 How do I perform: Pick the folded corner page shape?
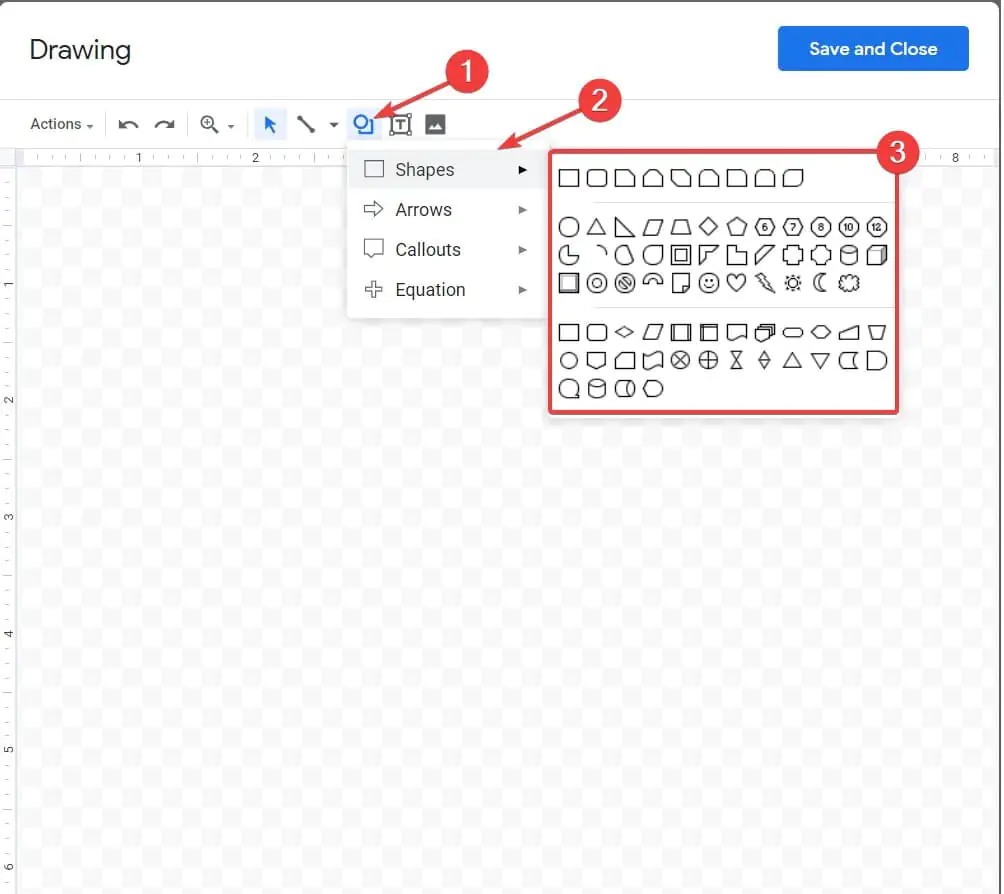681,283
